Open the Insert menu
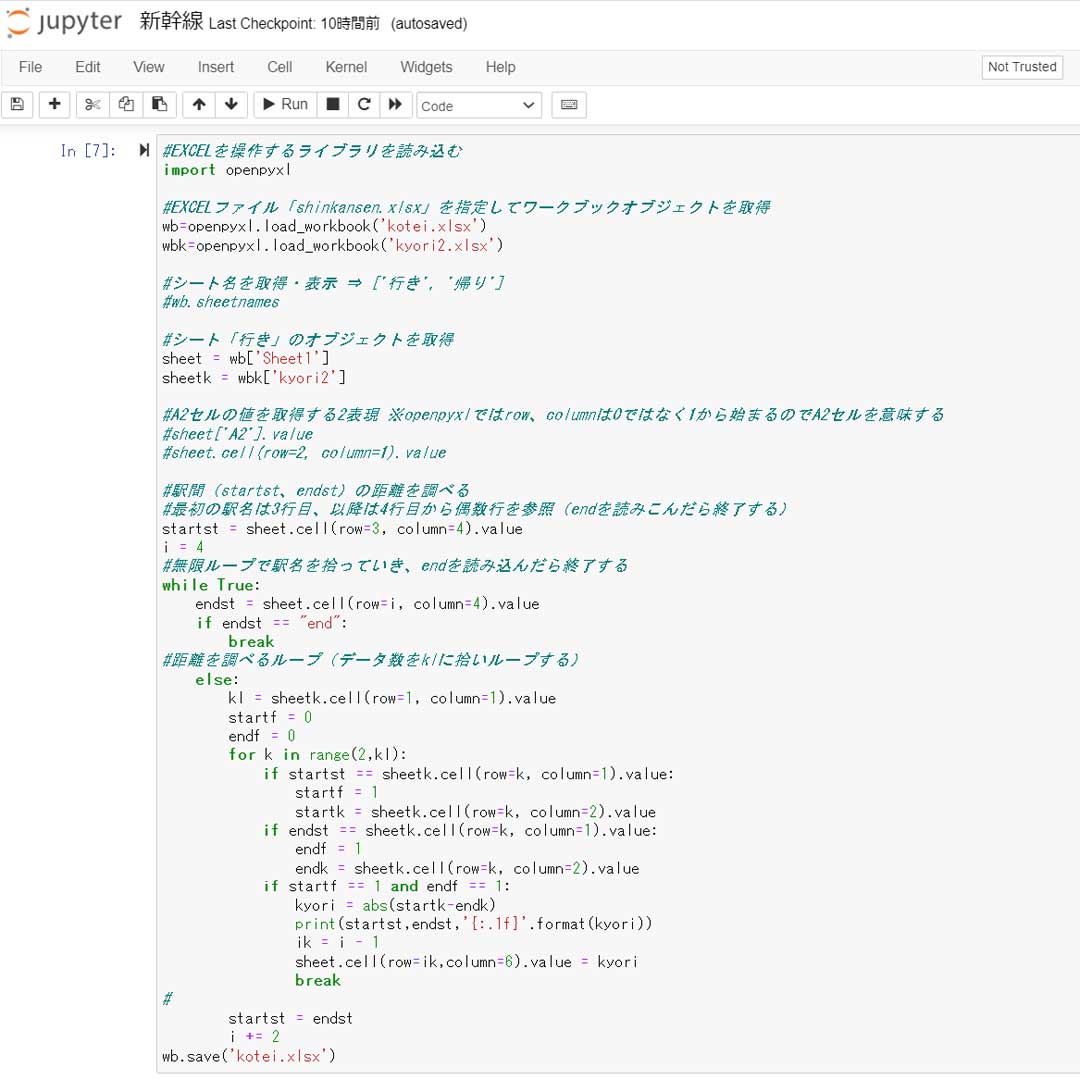Screen dimensions: 1080x1080 (216, 67)
